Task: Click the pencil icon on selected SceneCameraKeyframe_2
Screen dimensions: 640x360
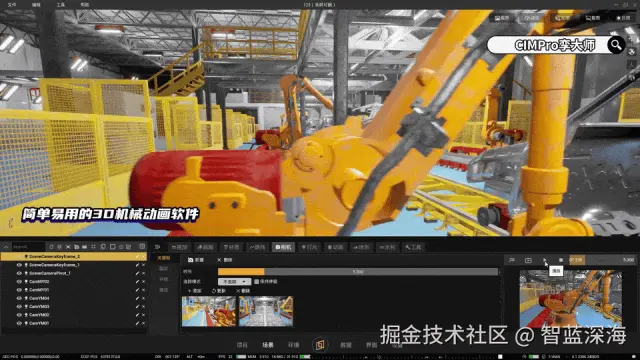Action: 137,257
